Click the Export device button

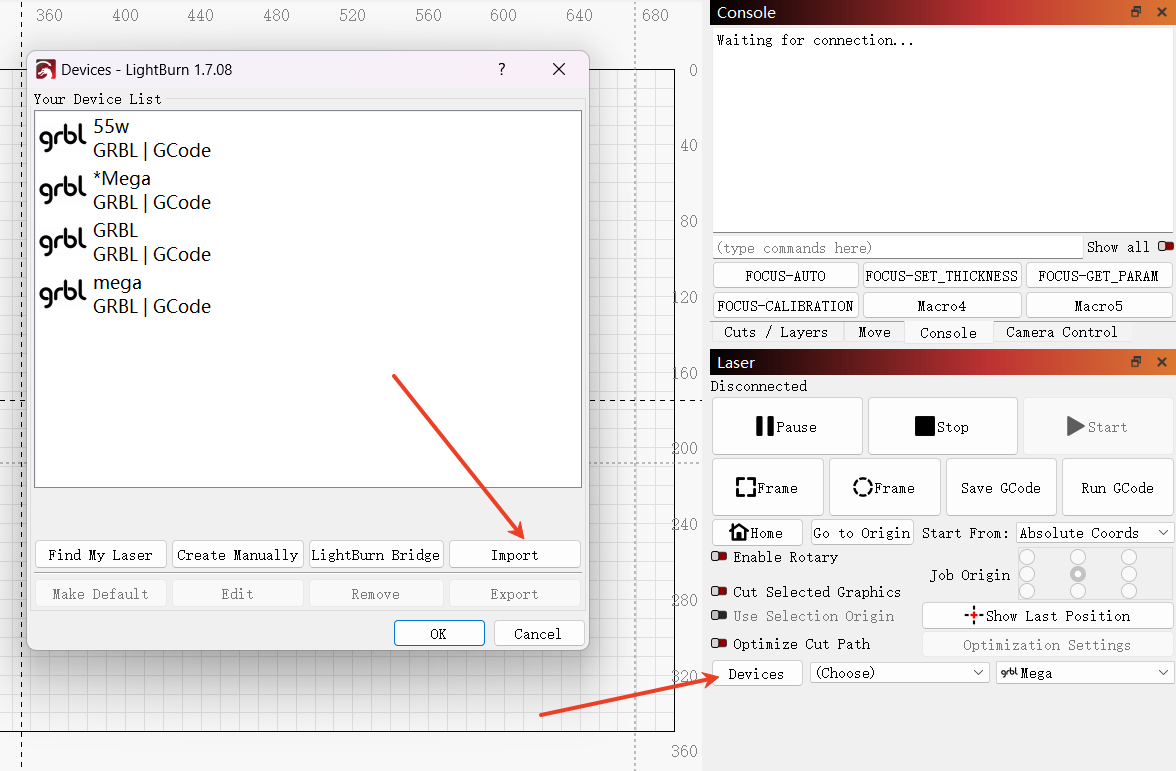tap(514, 594)
